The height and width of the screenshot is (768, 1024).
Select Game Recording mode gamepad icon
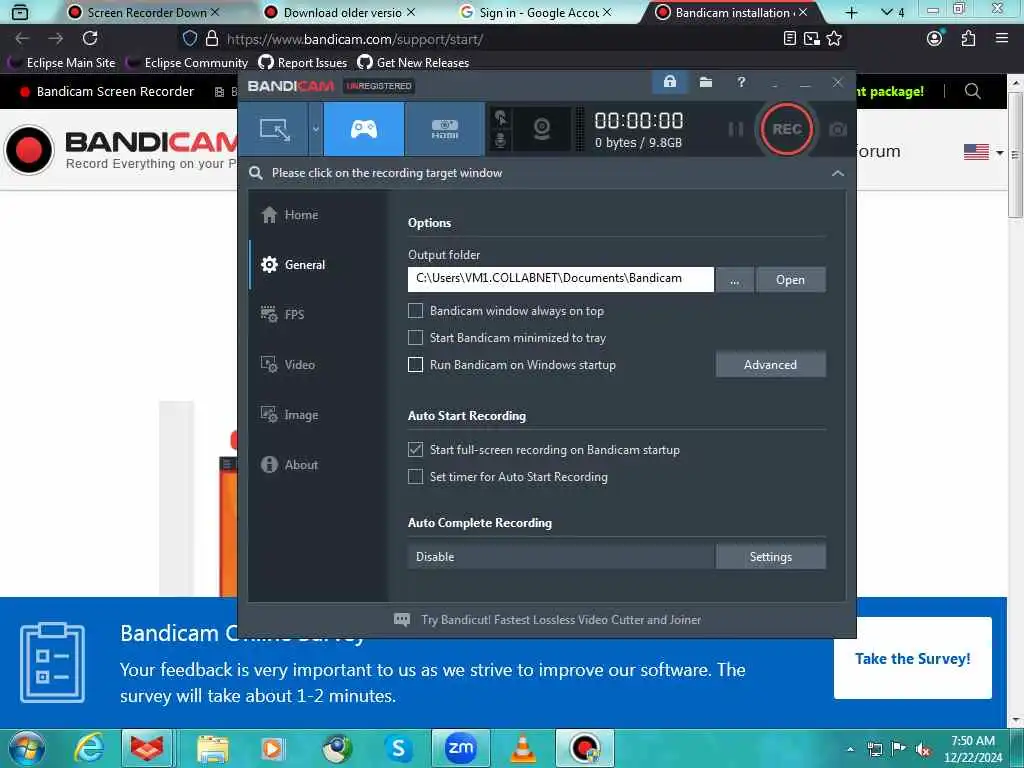(x=364, y=129)
